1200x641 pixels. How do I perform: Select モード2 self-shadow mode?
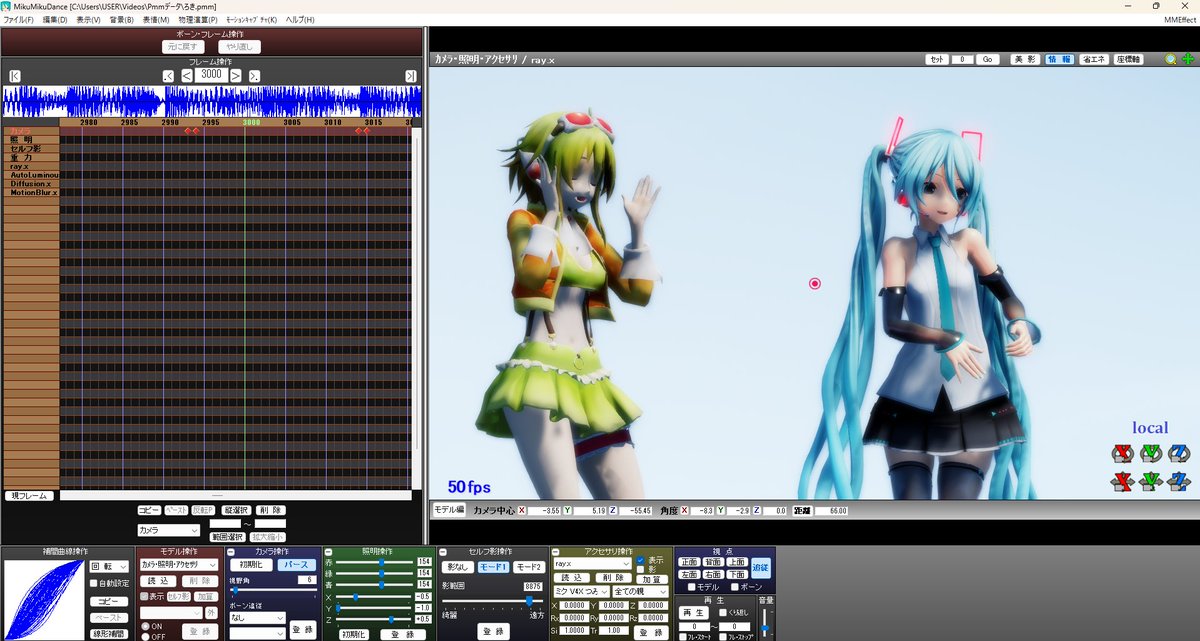click(x=528, y=566)
